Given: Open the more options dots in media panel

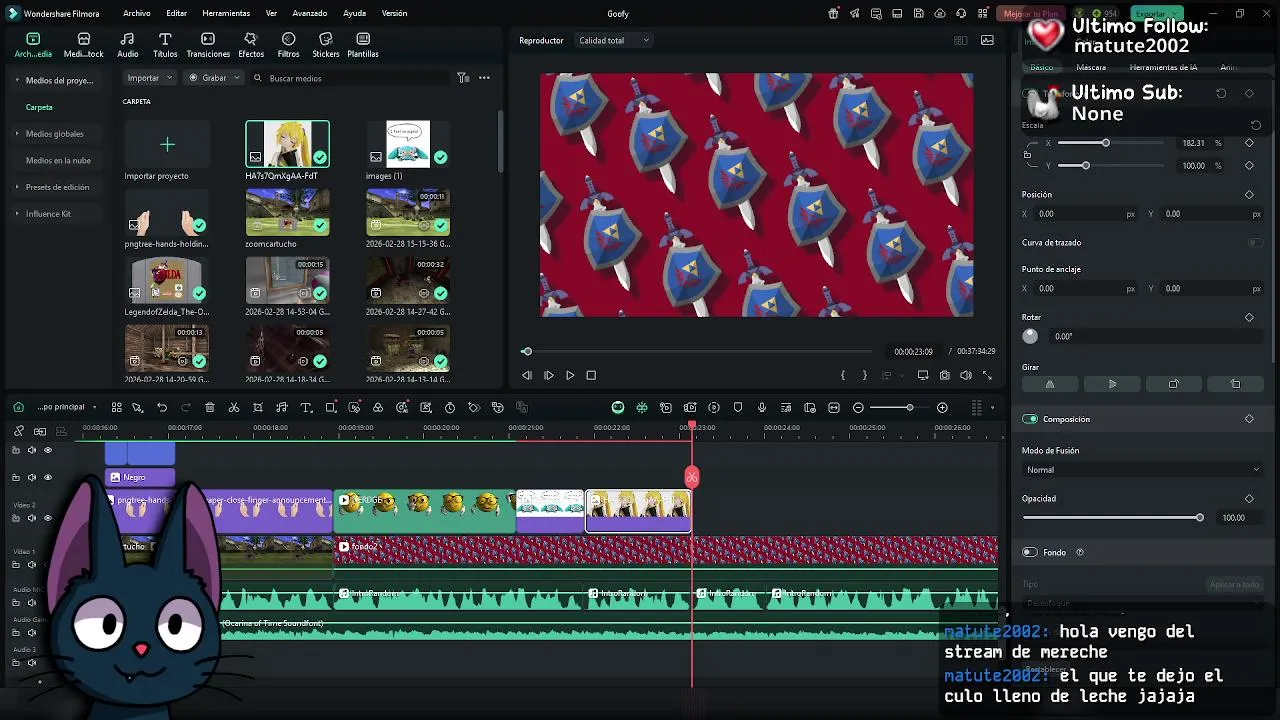Looking at the screenshot, I should coord(484,78).
